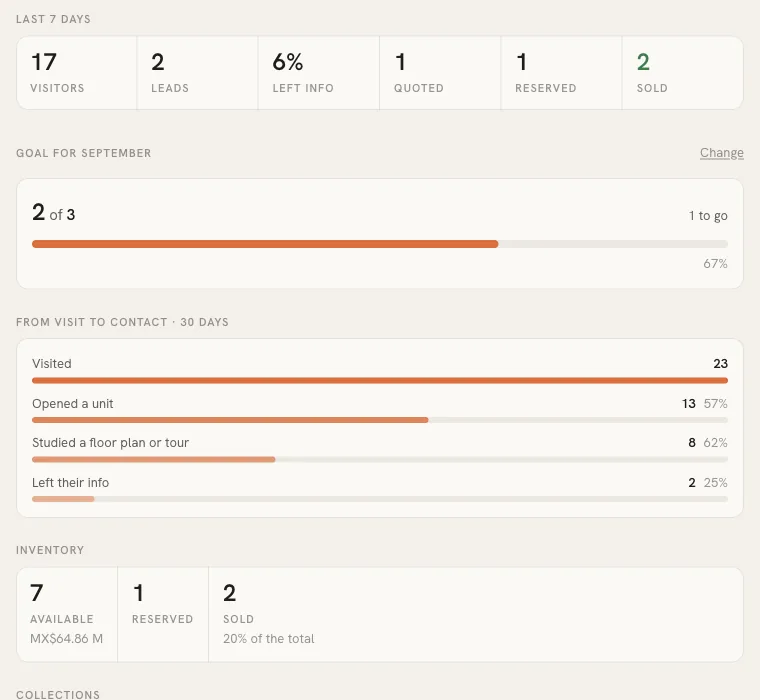Click the inventory 1 Reserved card

pyautogui.click(x=163, y=614)
